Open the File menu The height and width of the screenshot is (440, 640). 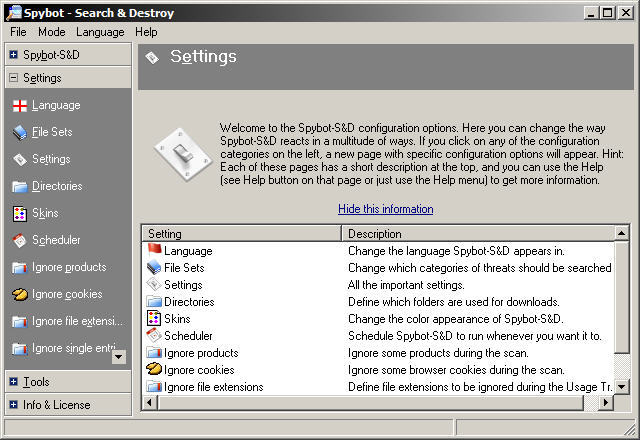[x=18, y=32]
